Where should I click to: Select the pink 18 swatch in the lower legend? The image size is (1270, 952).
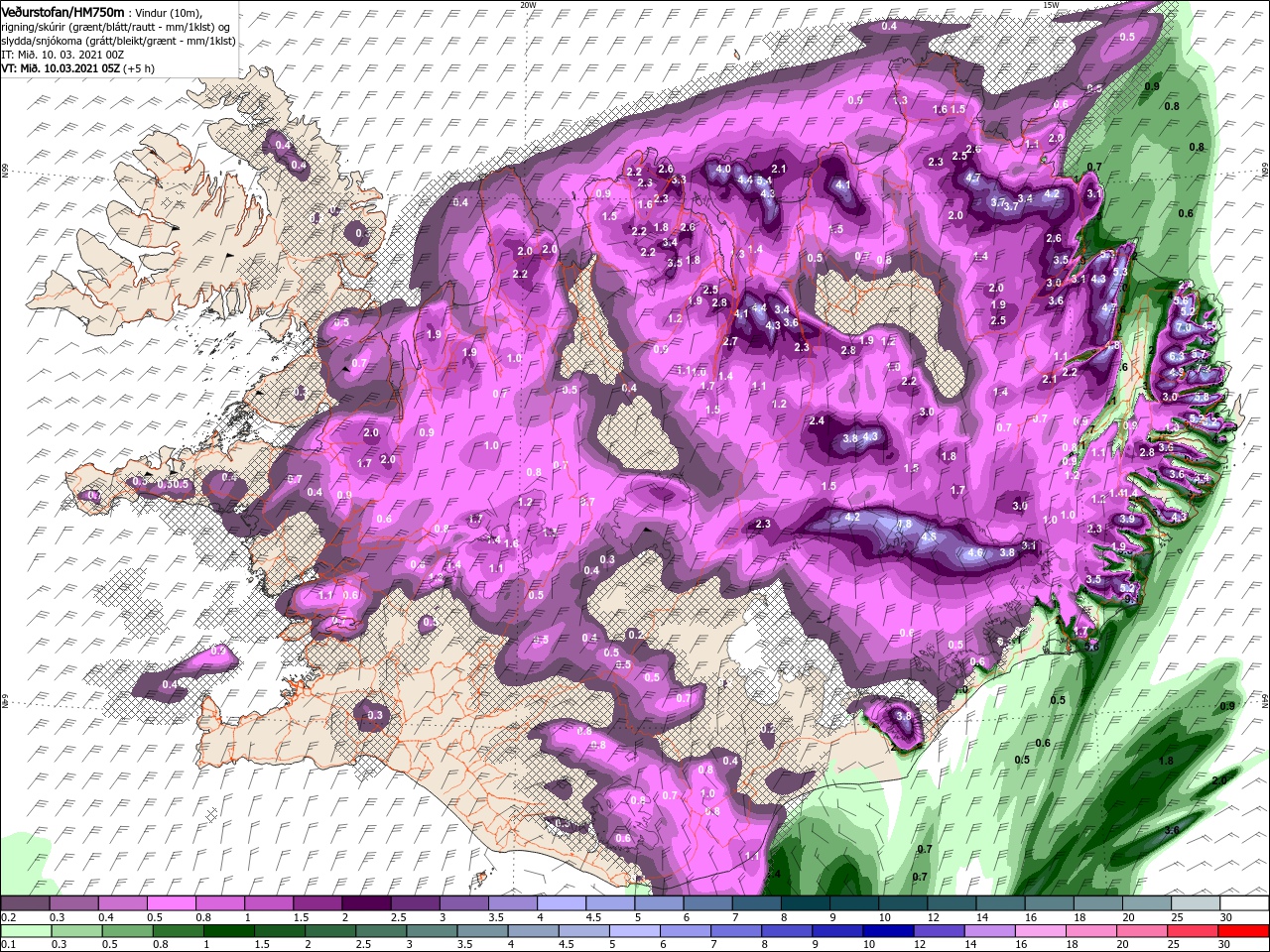(x=1091, y=931)
